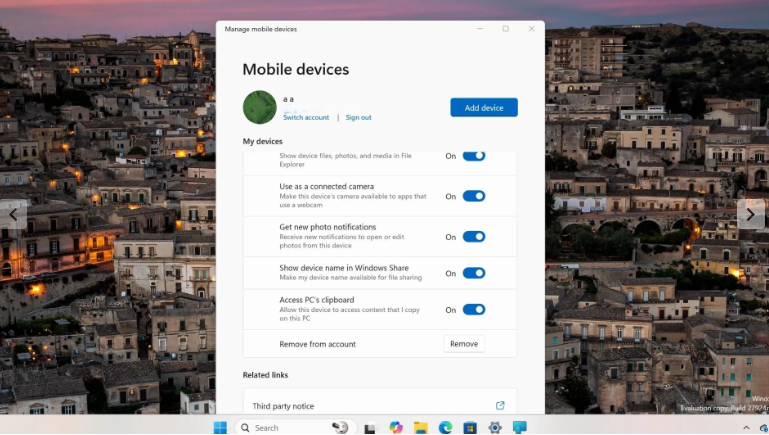Switch off Access PC's clipboard
The height and width of the screenshot is (435, 769).
point(474,310)
